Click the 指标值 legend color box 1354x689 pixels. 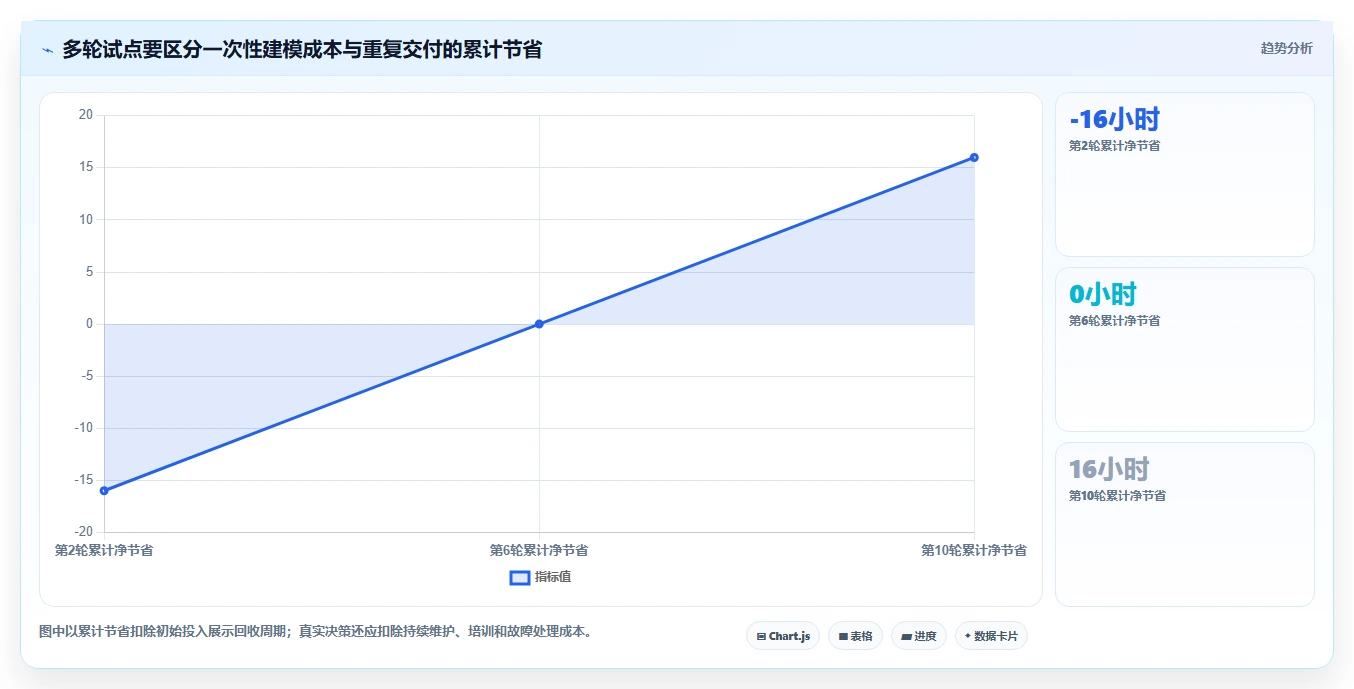(519, 577)
